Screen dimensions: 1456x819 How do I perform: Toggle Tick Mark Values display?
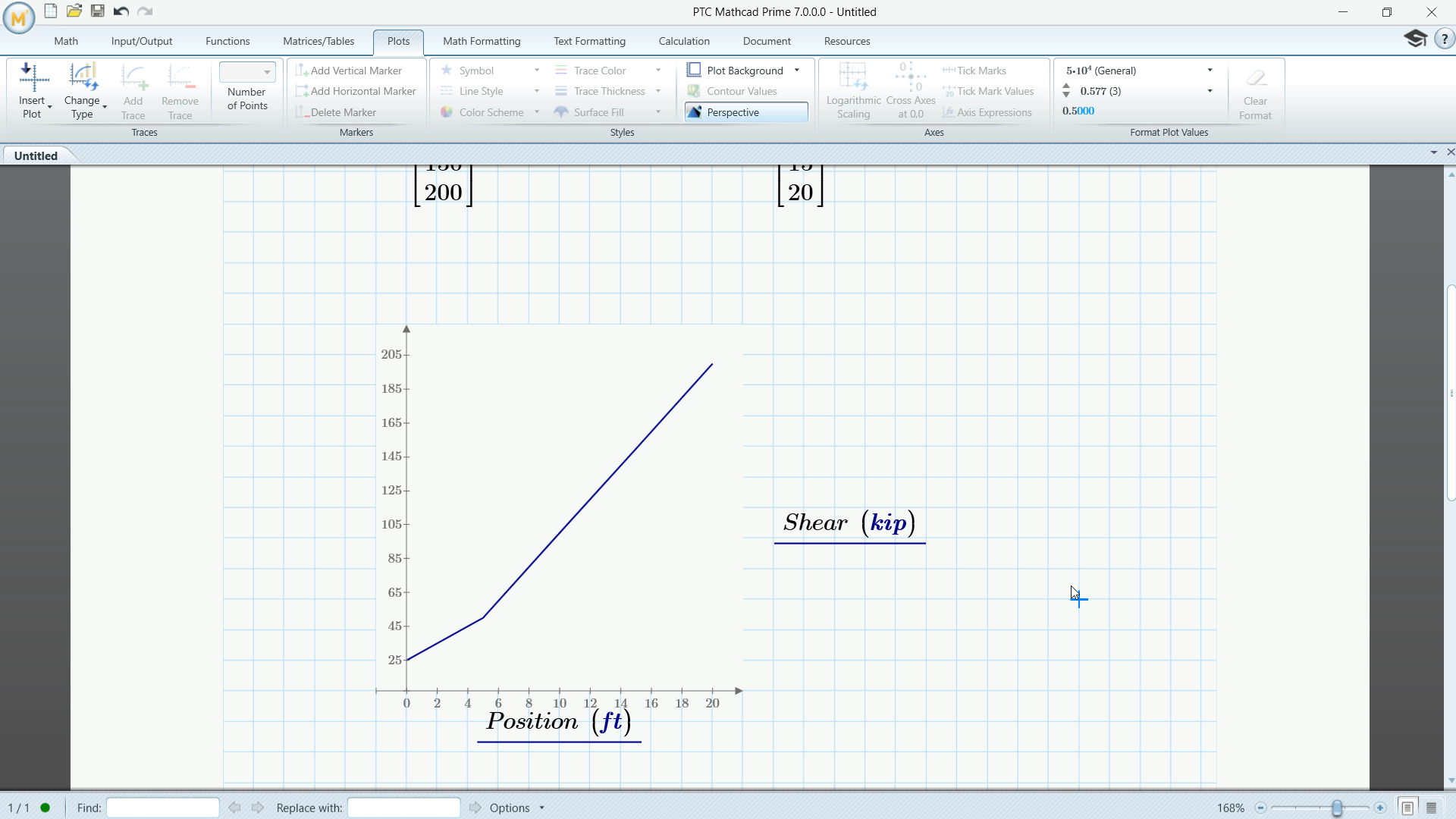[x=988, y=91]
